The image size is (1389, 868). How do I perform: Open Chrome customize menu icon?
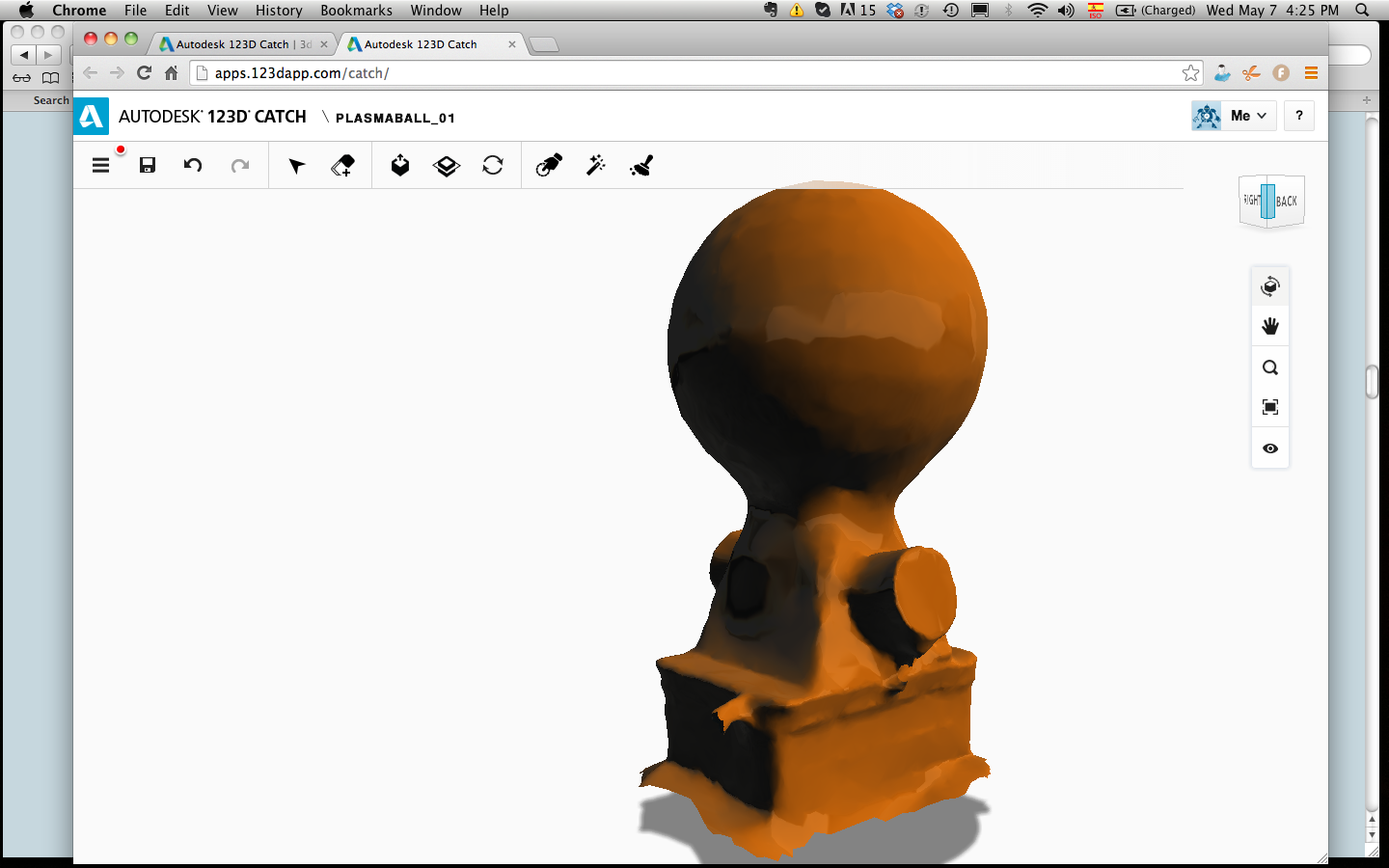1311,73
